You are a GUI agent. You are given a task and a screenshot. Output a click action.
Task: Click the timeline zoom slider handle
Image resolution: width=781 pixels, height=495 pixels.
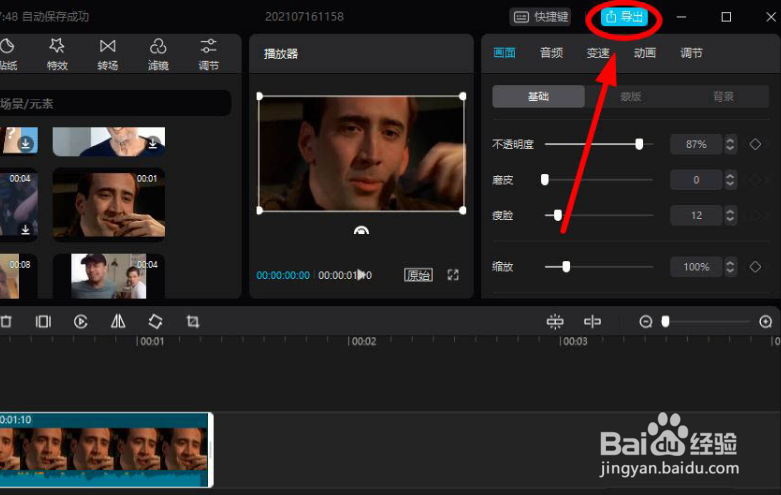pos(665,322)
